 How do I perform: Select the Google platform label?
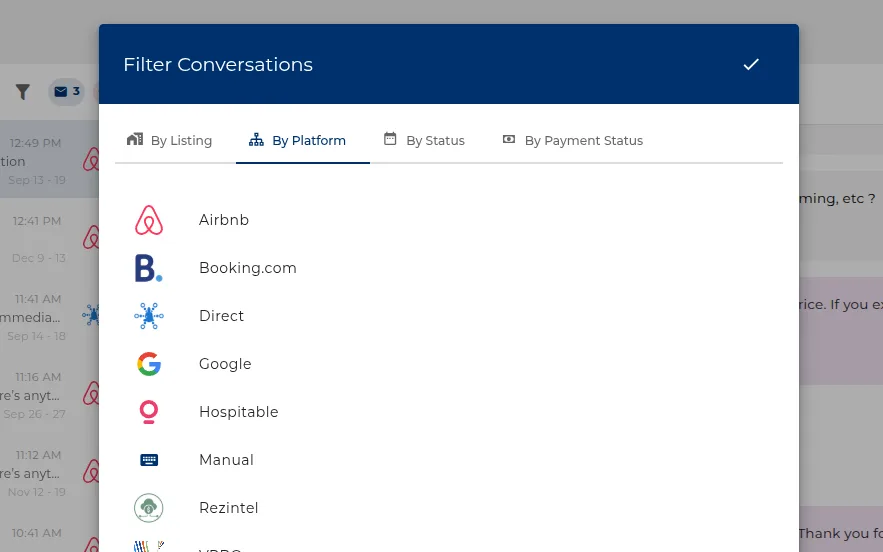pos(225,364)
